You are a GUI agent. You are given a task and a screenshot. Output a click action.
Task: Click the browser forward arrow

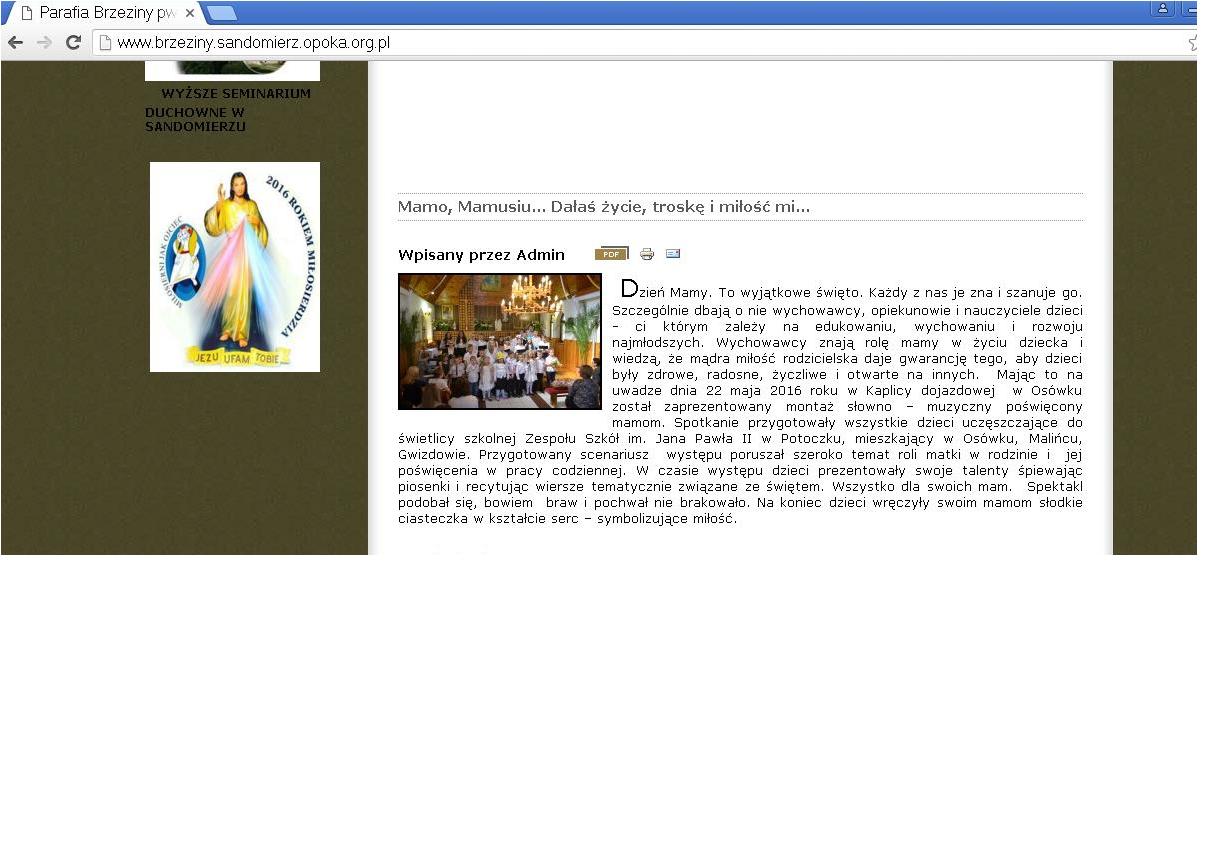click(x=44, y=42)
